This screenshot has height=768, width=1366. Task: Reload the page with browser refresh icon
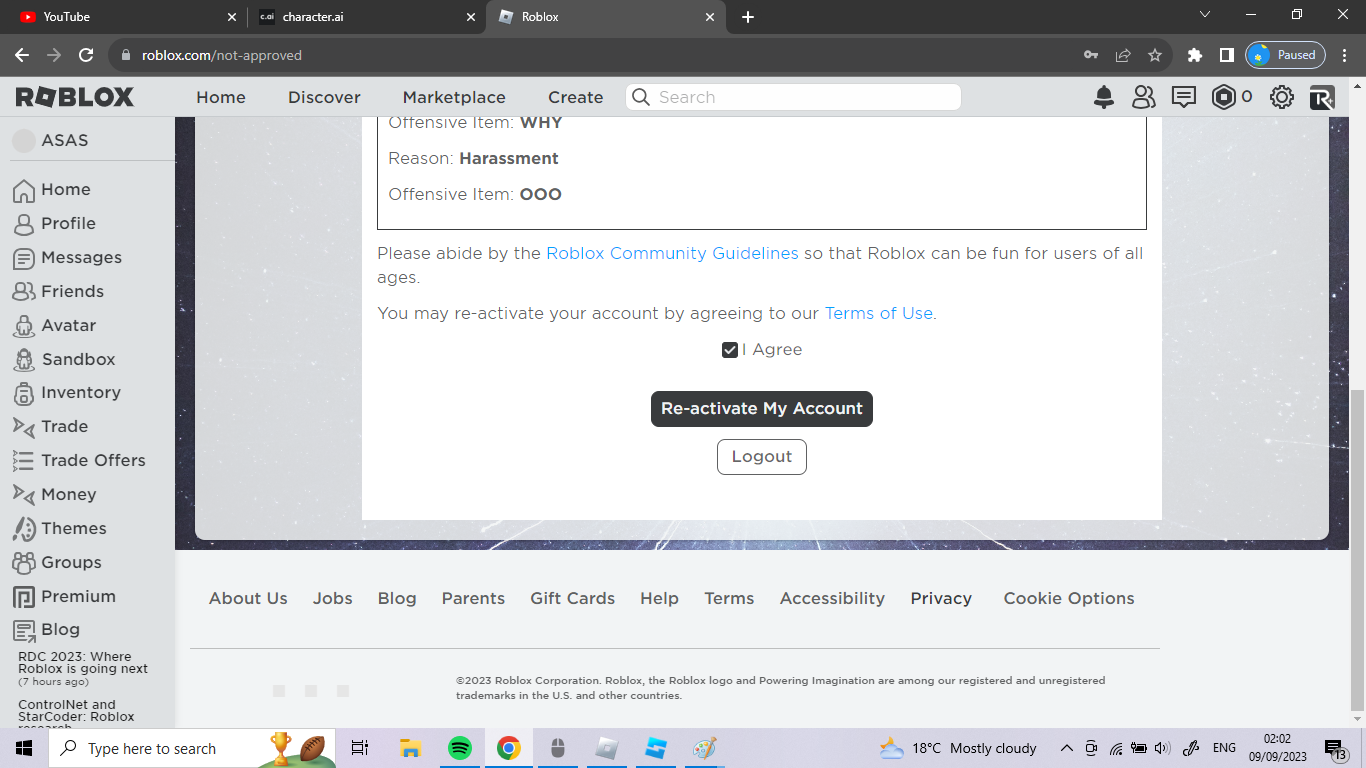[x=86, y=55]
